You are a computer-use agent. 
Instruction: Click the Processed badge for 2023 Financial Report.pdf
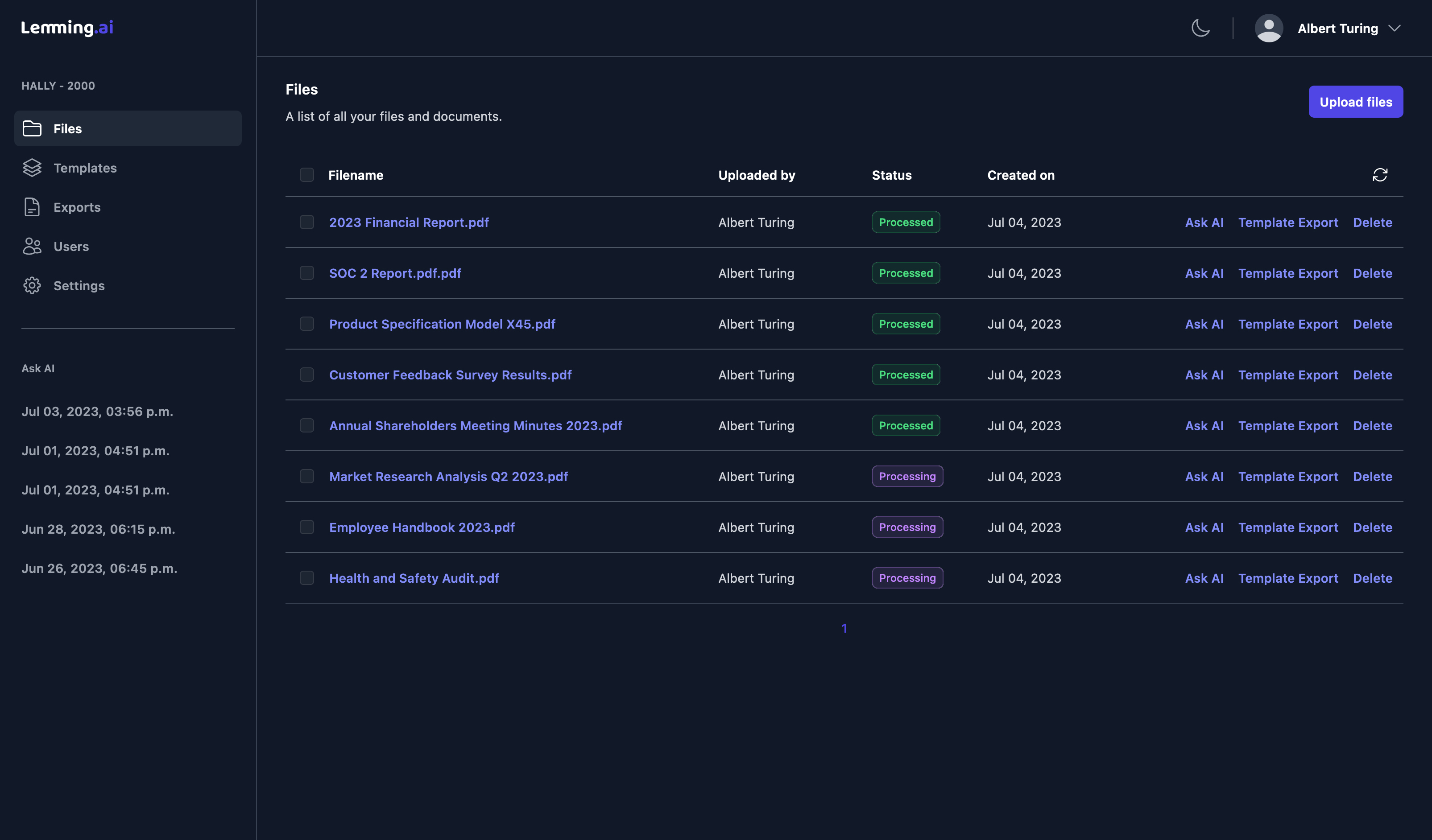pyautogui.click(x=906, y=222)
